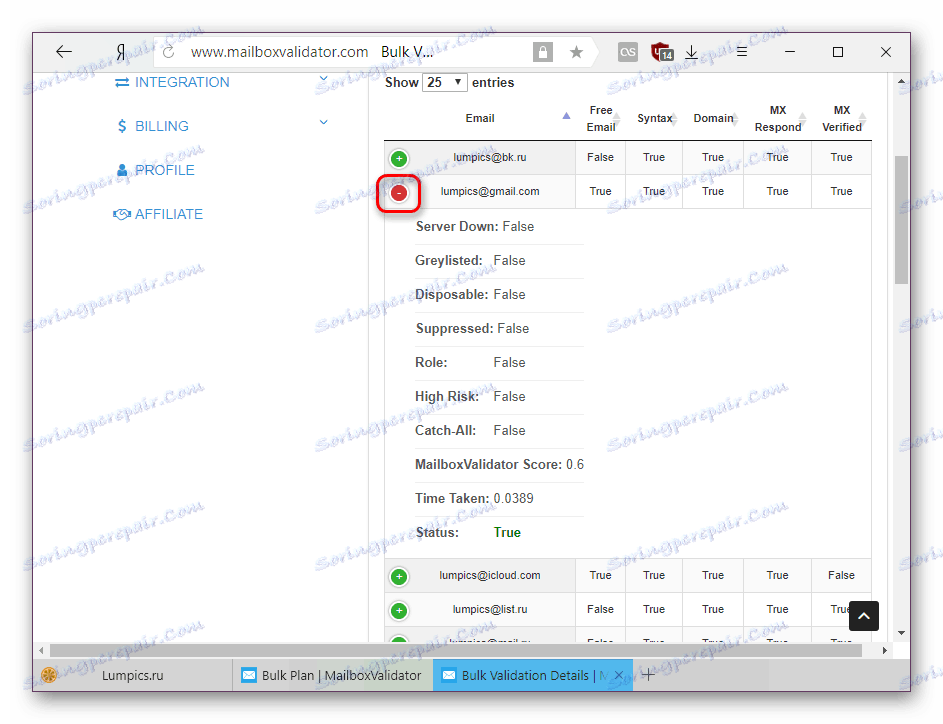Click the Suppressed False entry
Screen dimensions: 943x724
(x=473, y=328)
